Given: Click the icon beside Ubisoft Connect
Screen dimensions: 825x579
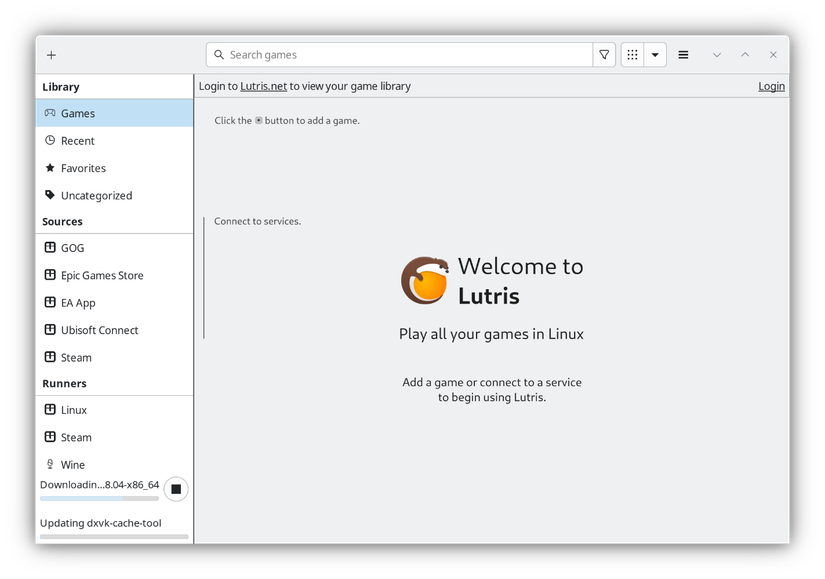Looking at the screenshot, I should (x=50, y=330).
